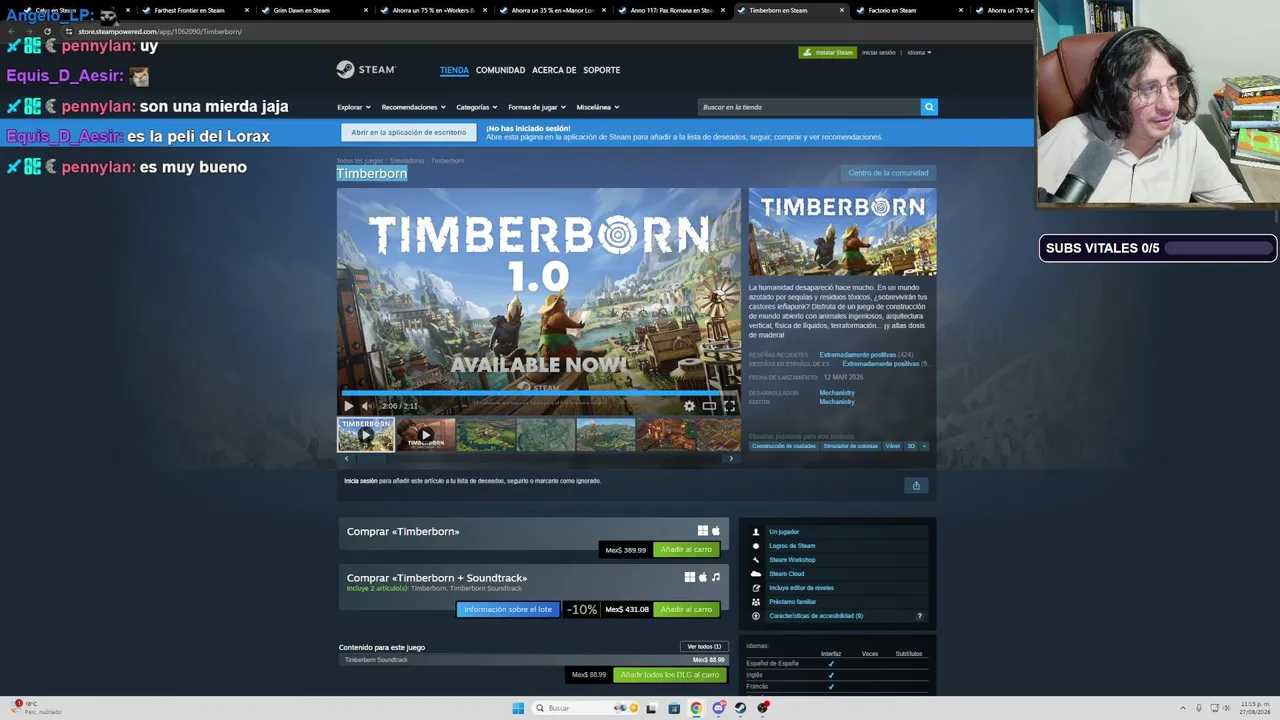This screenshot has width=1280, height=720.
Task: Click the browser address bar URL
Action: 160,31
